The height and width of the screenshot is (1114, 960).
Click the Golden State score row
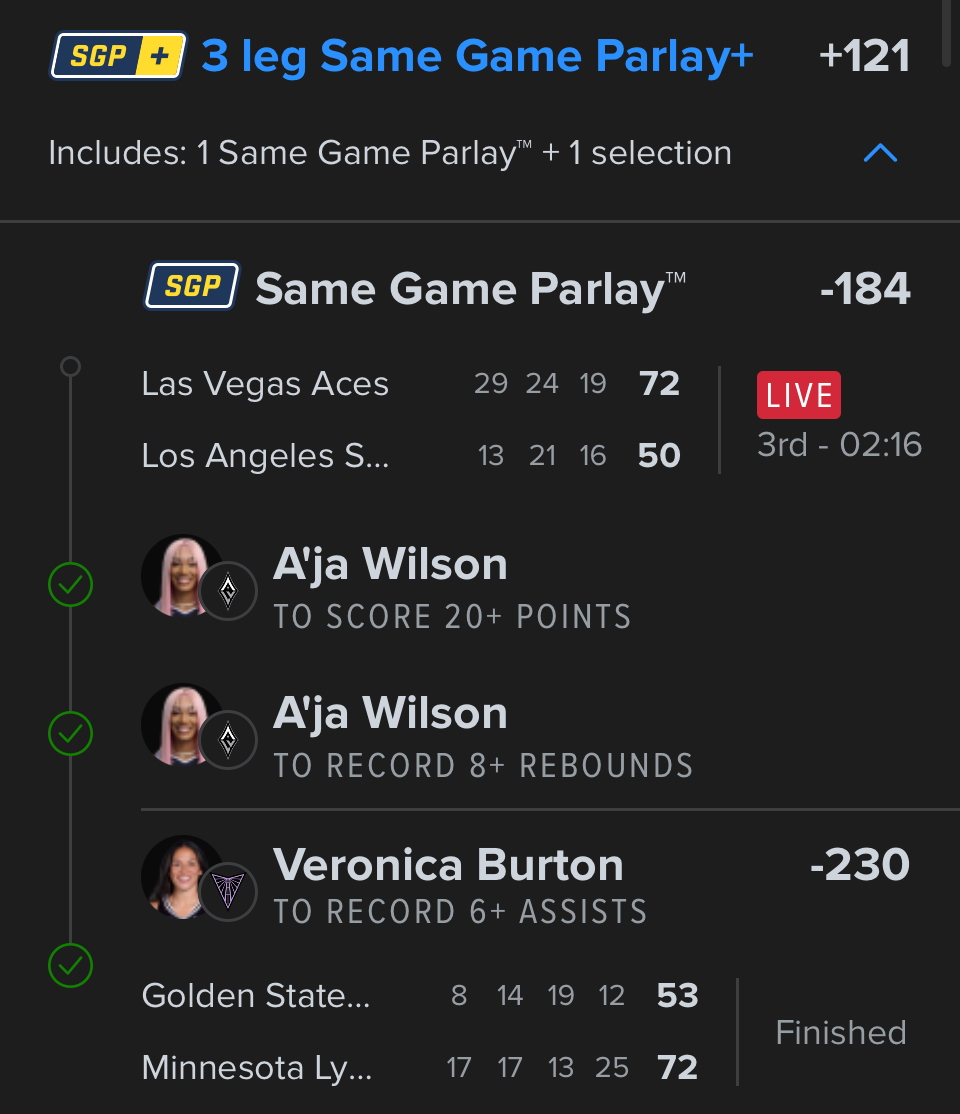pyautogui.click(x=420, y=996)
